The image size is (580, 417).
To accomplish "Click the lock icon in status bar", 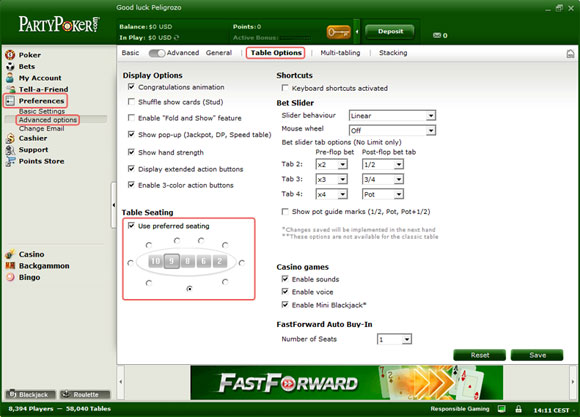I will (x=518, y=409).
